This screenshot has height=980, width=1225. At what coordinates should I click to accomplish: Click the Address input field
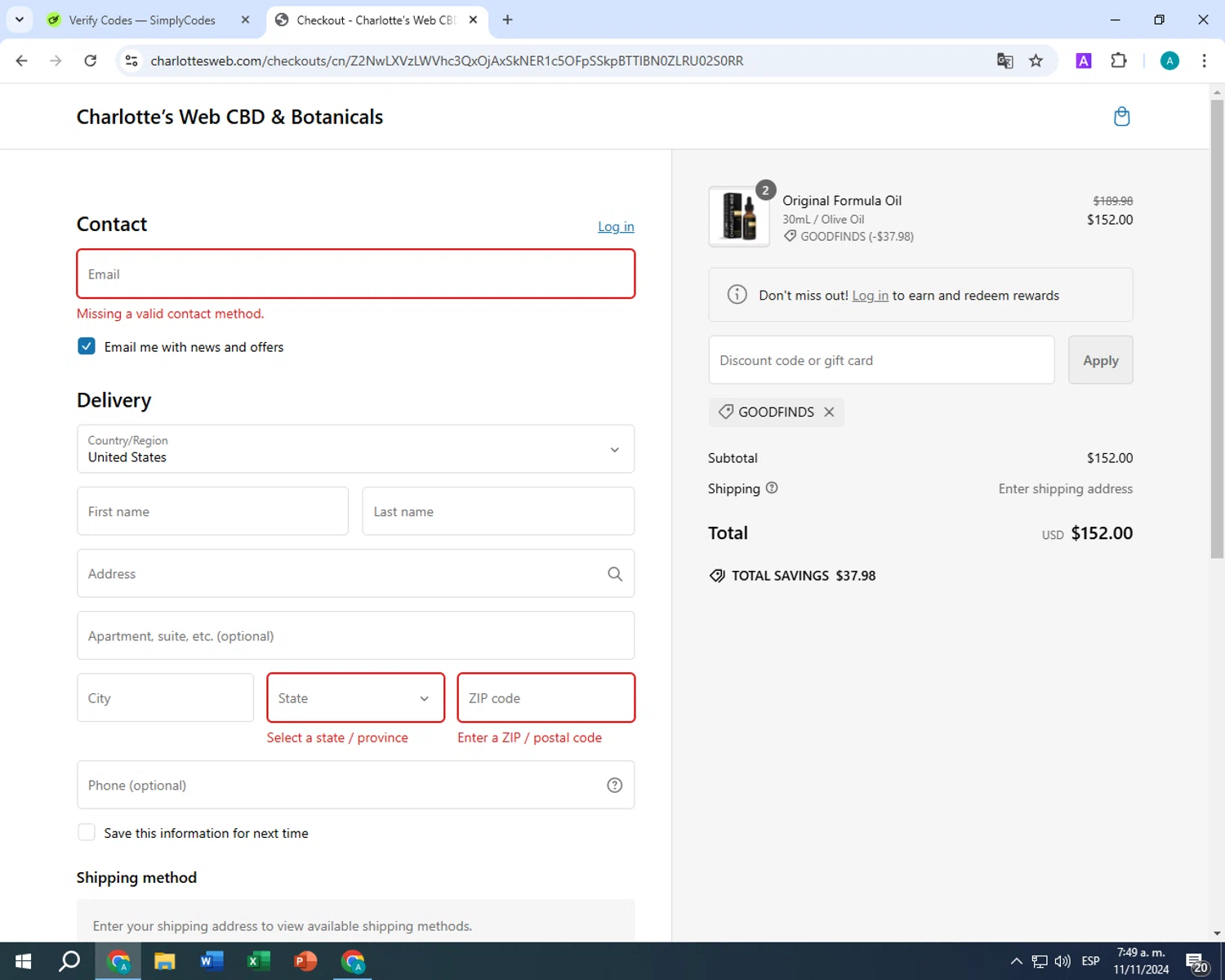tap(355, 574)
